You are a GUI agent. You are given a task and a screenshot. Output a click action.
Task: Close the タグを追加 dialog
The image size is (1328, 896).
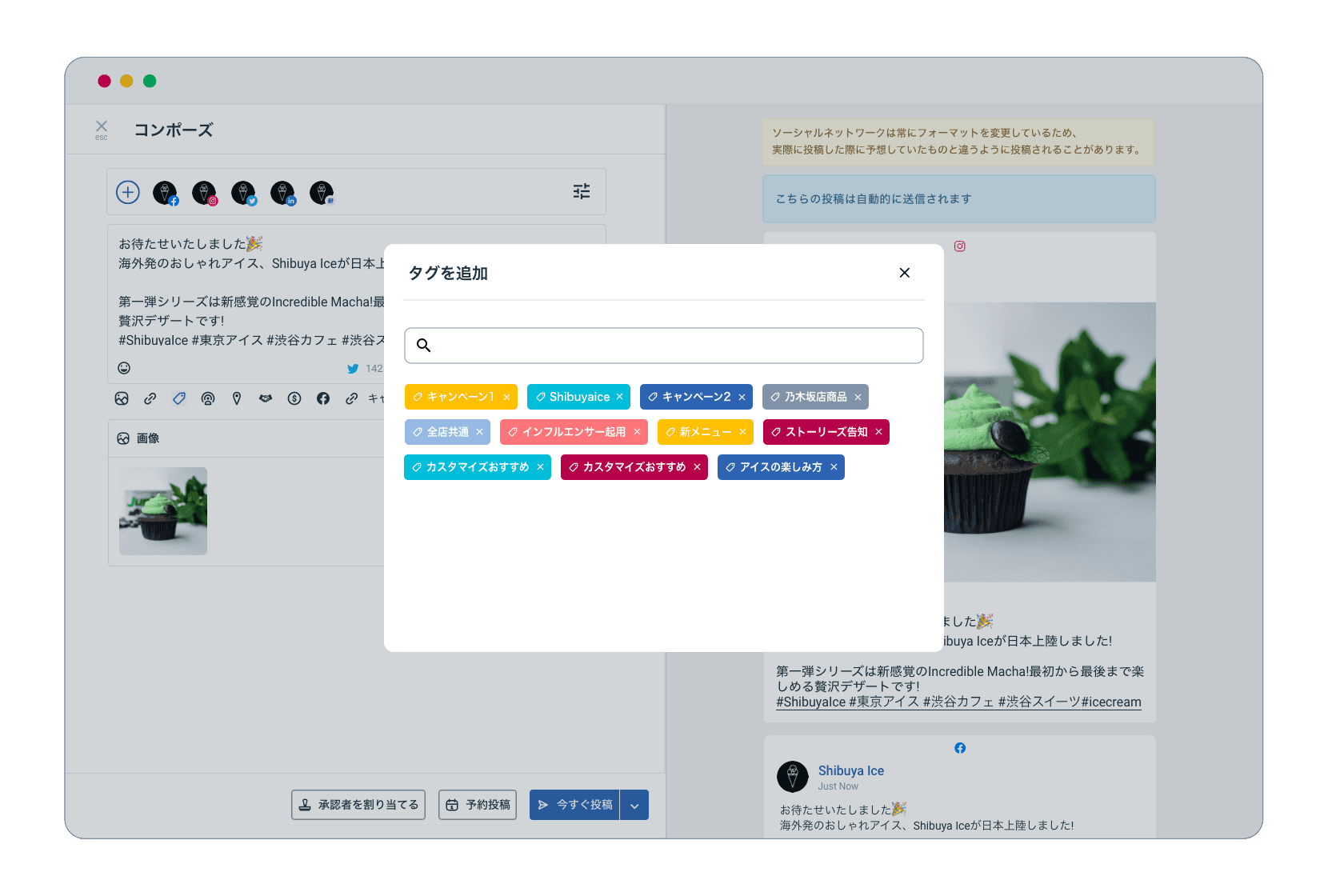pos(904,273)
